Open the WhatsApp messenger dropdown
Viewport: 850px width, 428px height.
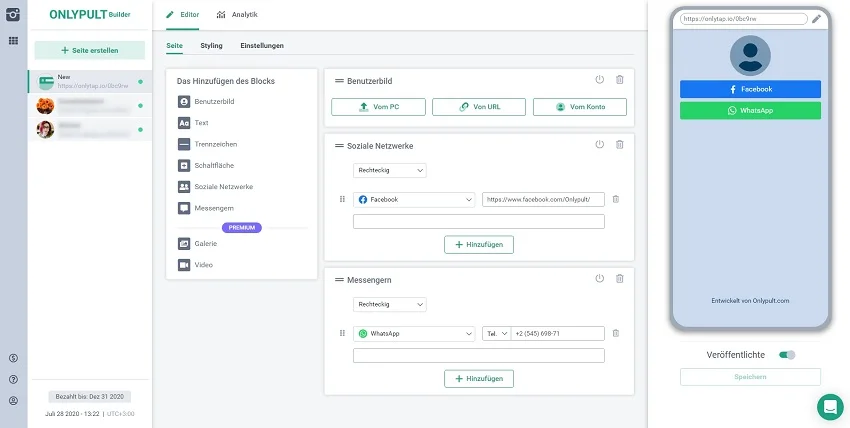(x=414, y=333)
